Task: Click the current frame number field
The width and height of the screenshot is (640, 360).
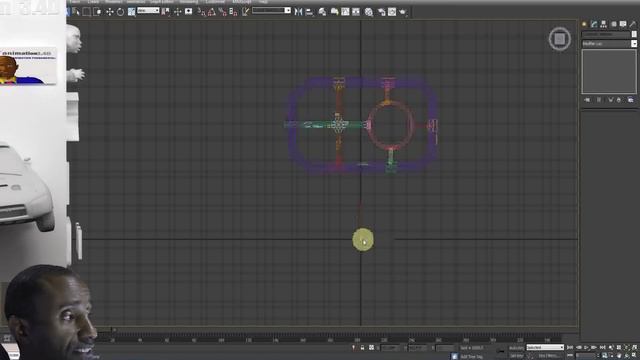Action: 586,356
